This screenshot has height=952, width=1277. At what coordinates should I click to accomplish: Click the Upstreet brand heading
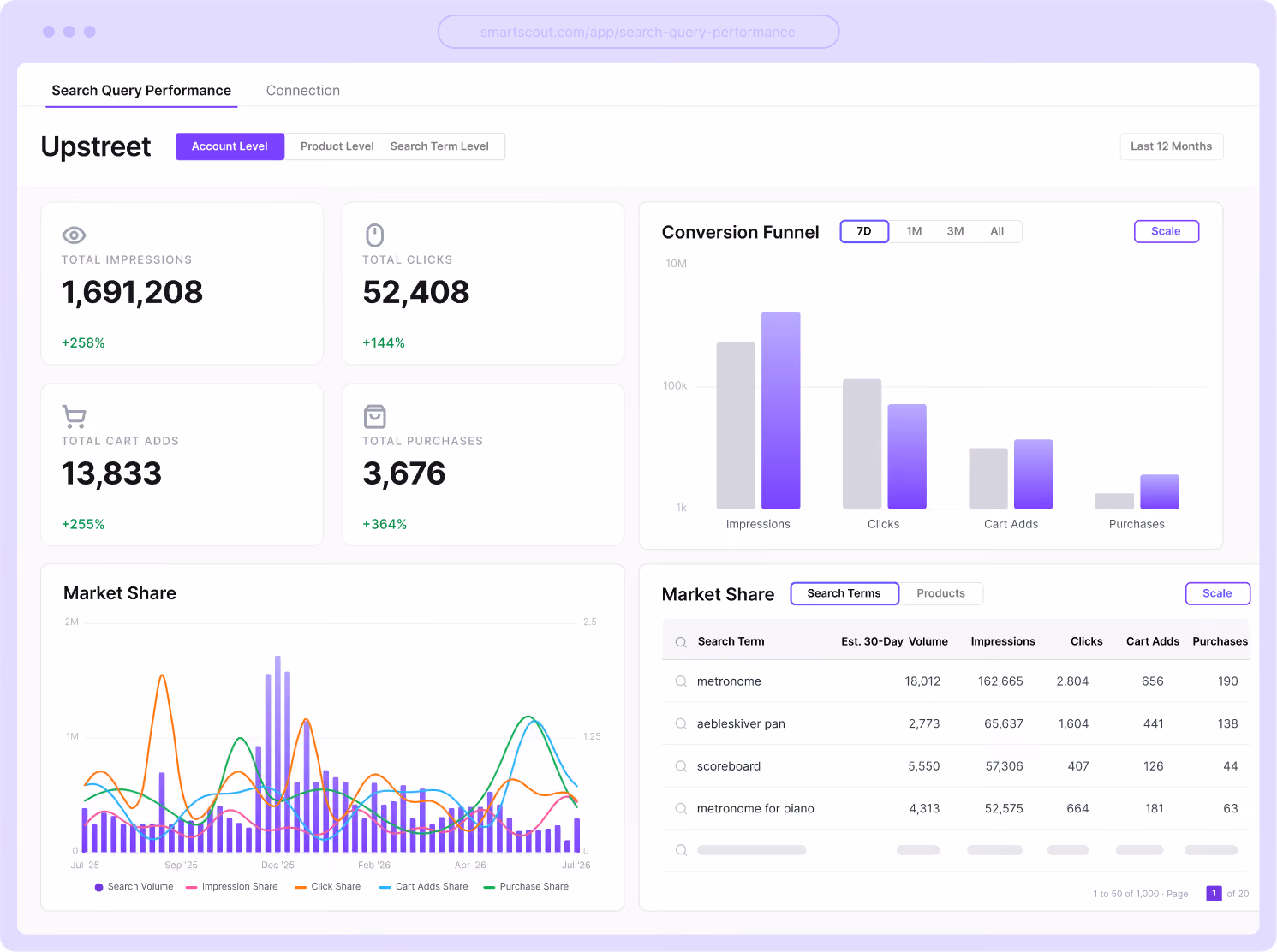coord(96,146)
